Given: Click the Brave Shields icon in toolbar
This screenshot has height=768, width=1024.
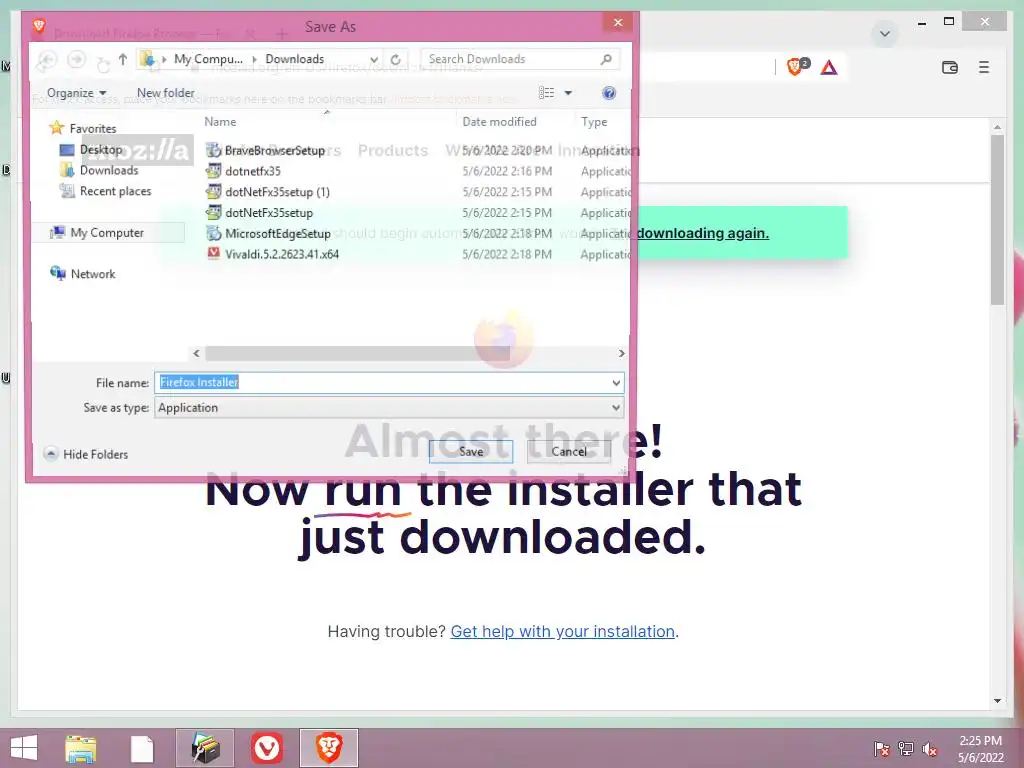Looking at the screenshot, I should pos(797,67).
